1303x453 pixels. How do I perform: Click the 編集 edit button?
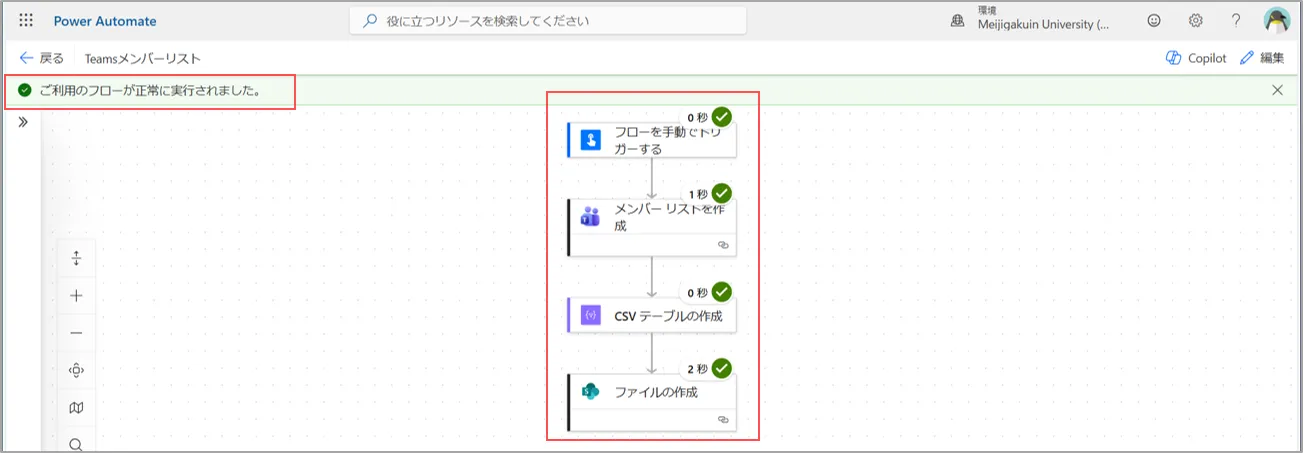tap(1262, 58)
